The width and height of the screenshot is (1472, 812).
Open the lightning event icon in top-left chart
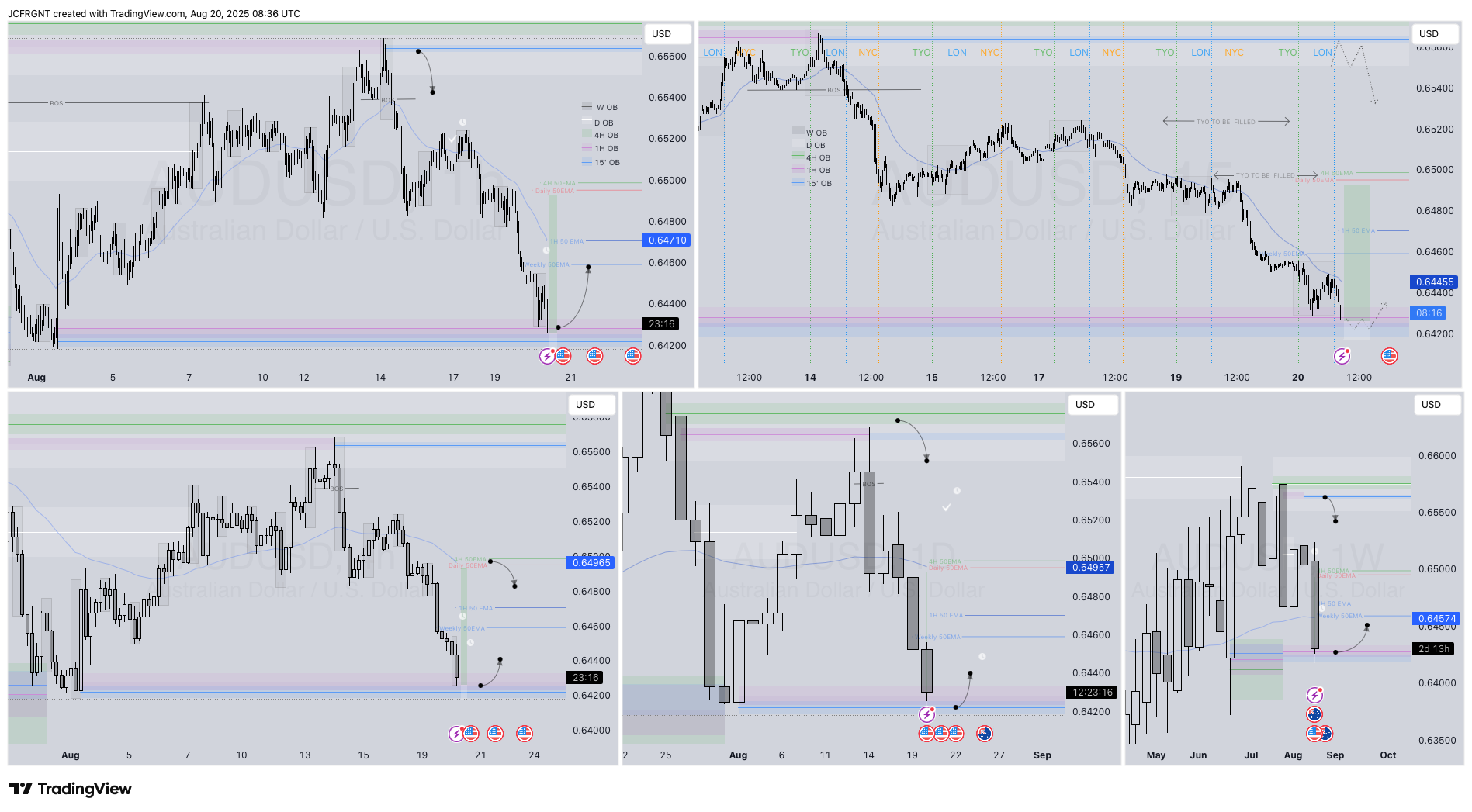(x=547, y=356)
